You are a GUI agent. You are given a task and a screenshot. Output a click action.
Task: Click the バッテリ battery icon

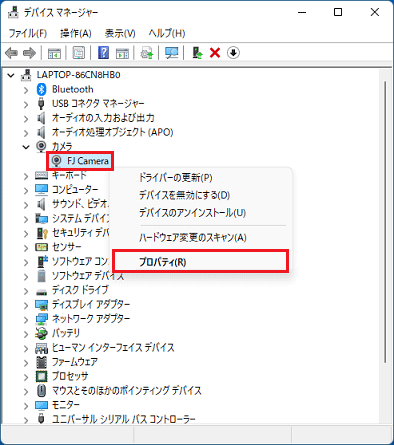pos(41,333)
